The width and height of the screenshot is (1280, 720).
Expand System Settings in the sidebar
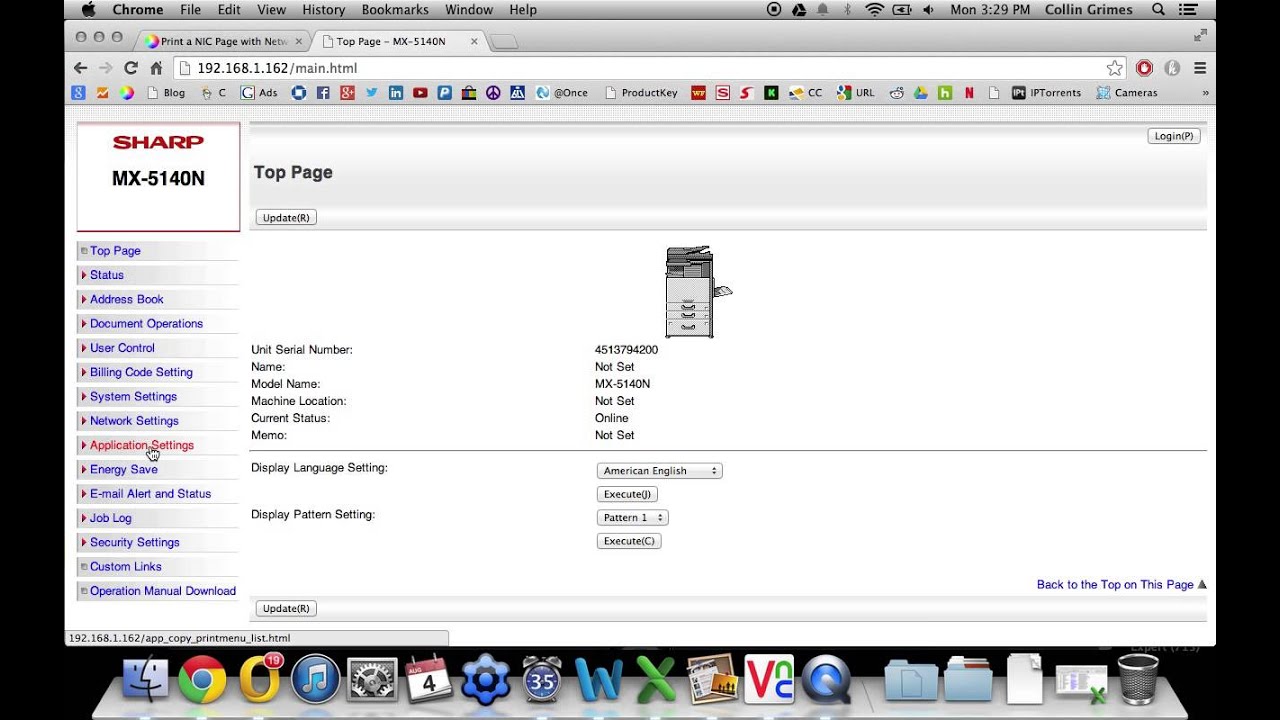[x=133, y=397]
